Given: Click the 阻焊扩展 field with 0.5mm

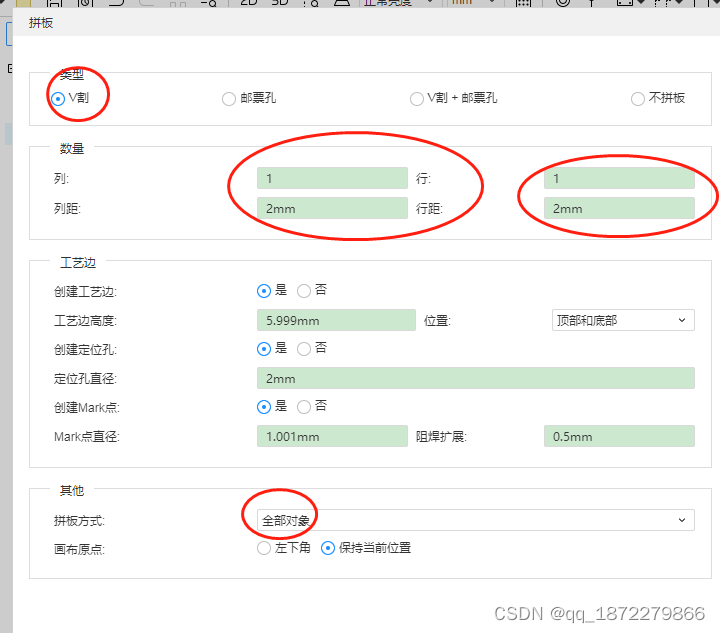Looking at the screenshot, I should pyautogui.click(x=619, y=436).
